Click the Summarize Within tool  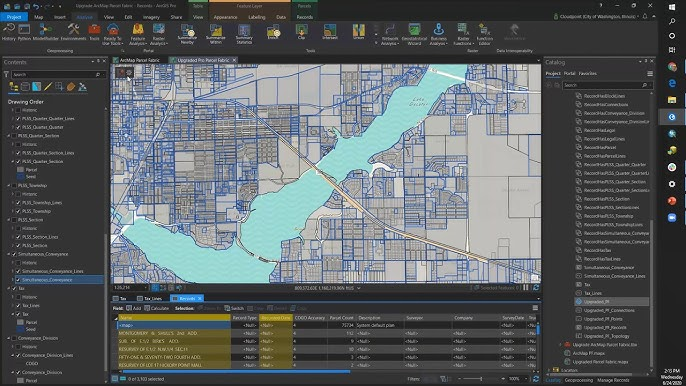(215, 34)
